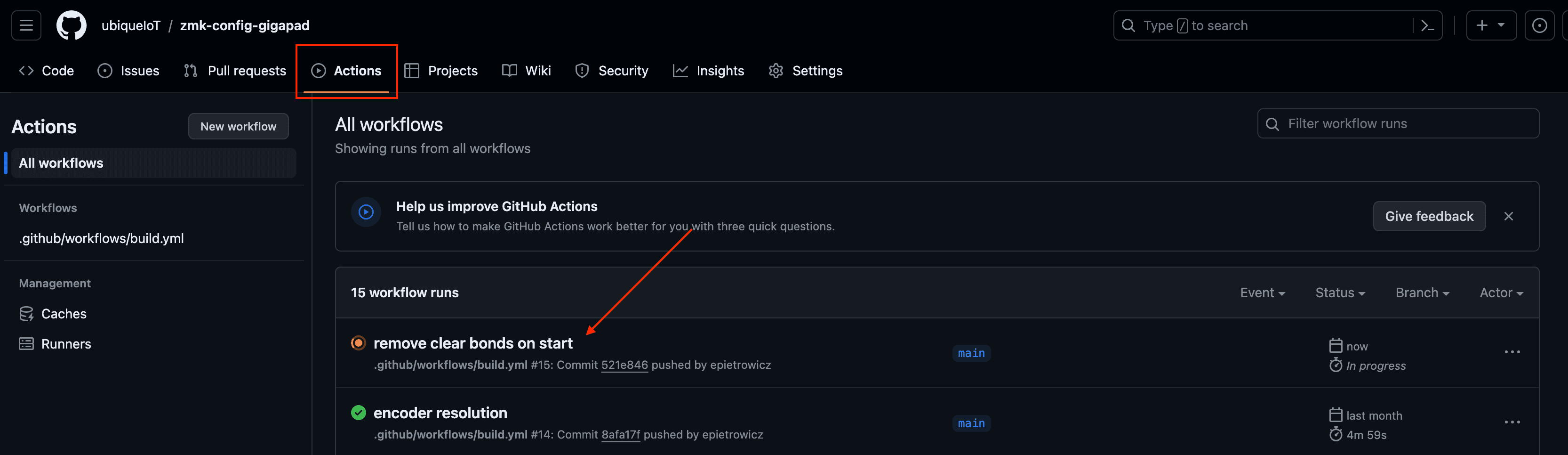Image resolution: width=1568 pixels, height=455 pixels.
Task: Switch to the Insights tab
Action: (720, 70)
